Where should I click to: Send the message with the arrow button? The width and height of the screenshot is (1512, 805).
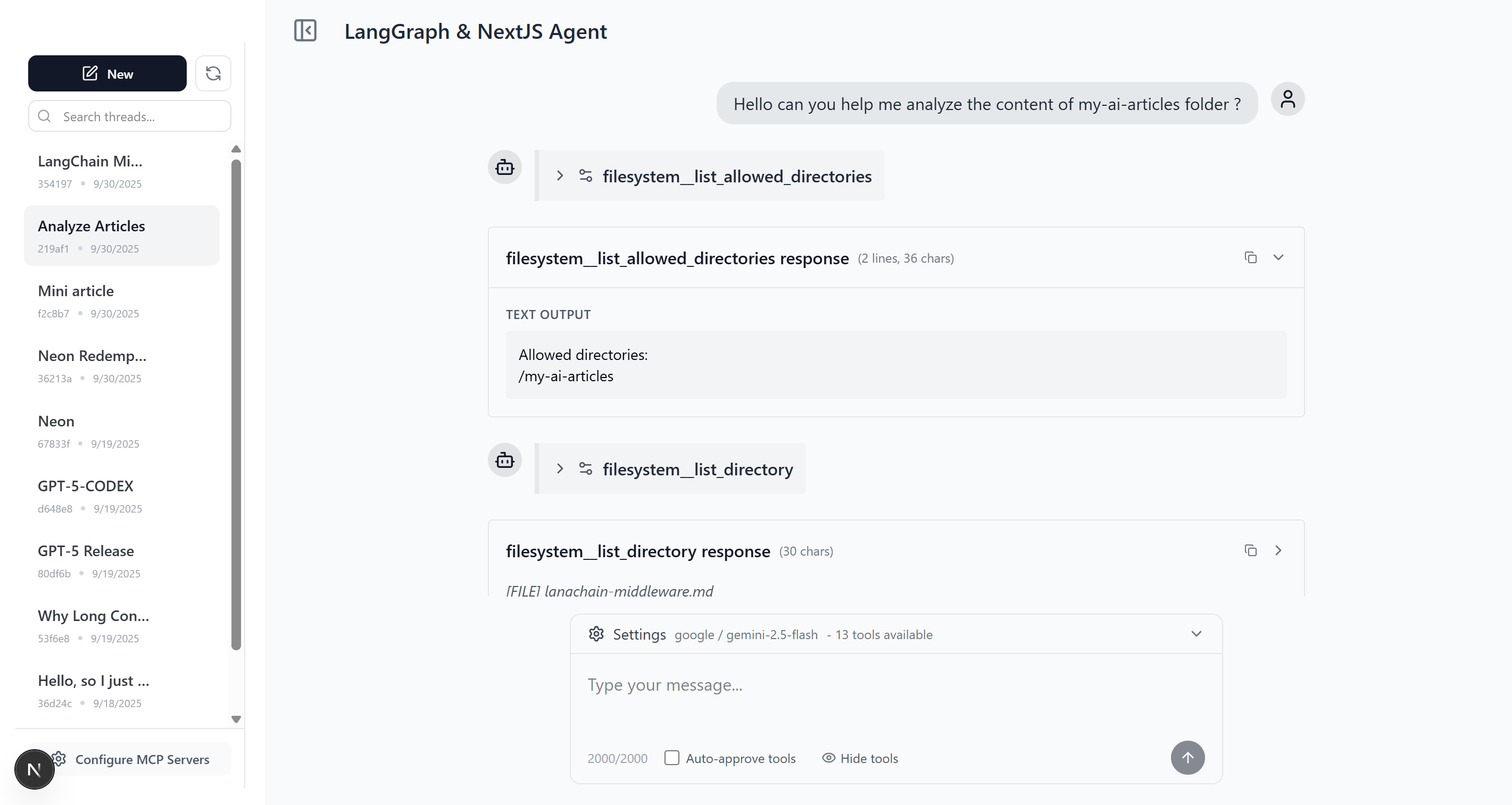[1188, 758]
